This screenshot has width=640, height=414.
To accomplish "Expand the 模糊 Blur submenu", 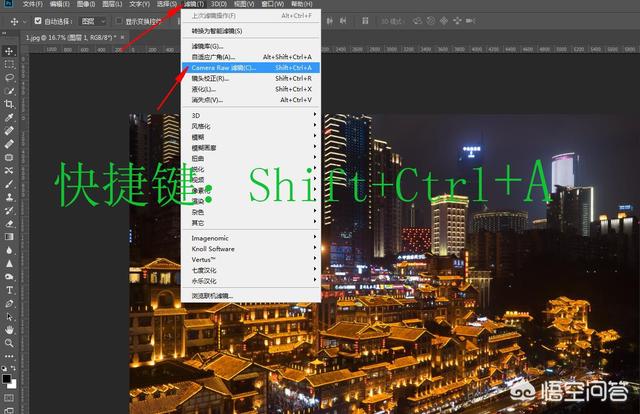I will pyautogui.click(x=251, y=137).
